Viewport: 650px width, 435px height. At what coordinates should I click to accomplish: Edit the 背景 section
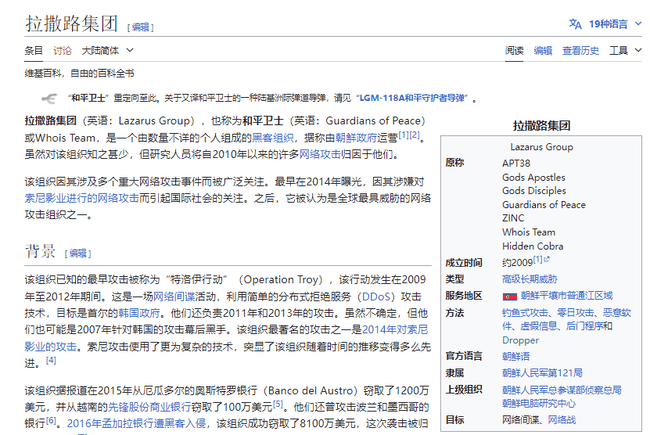[x=78, y=253]
